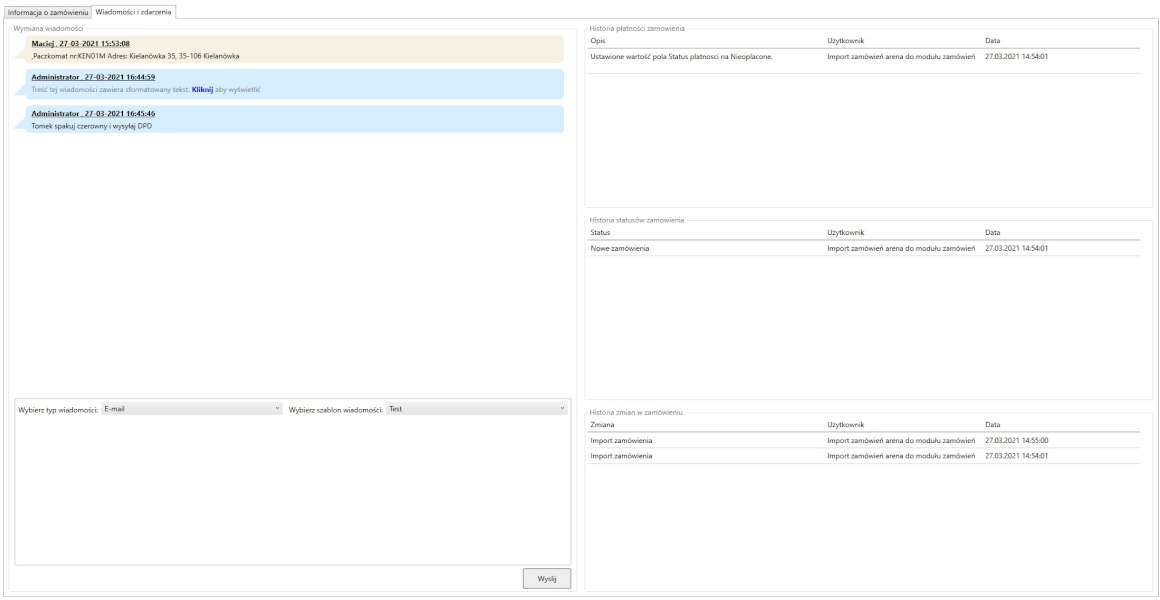This screenshot has width=1160, height=600.
Task: Click the Kliknij link in Administrator's message
Action: point(202,89)
